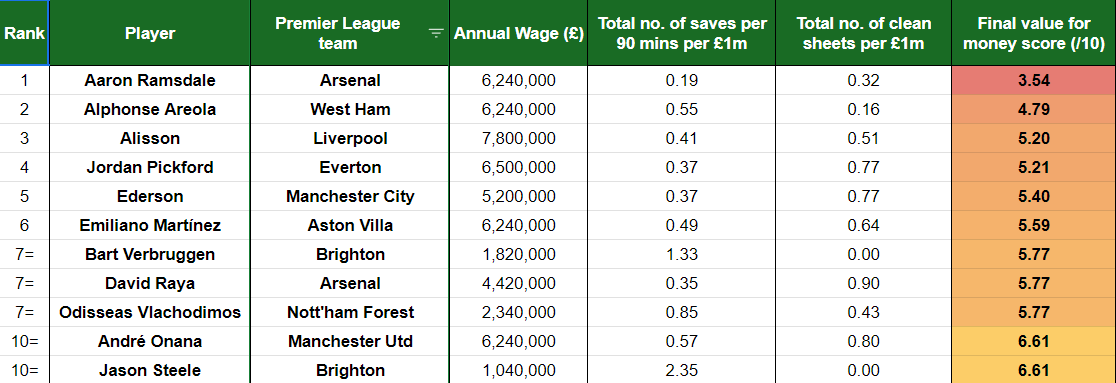Click the Aaron Ramsdale player cell
The width and height of the screenshot is (1116, 383).
pos(150,80)
